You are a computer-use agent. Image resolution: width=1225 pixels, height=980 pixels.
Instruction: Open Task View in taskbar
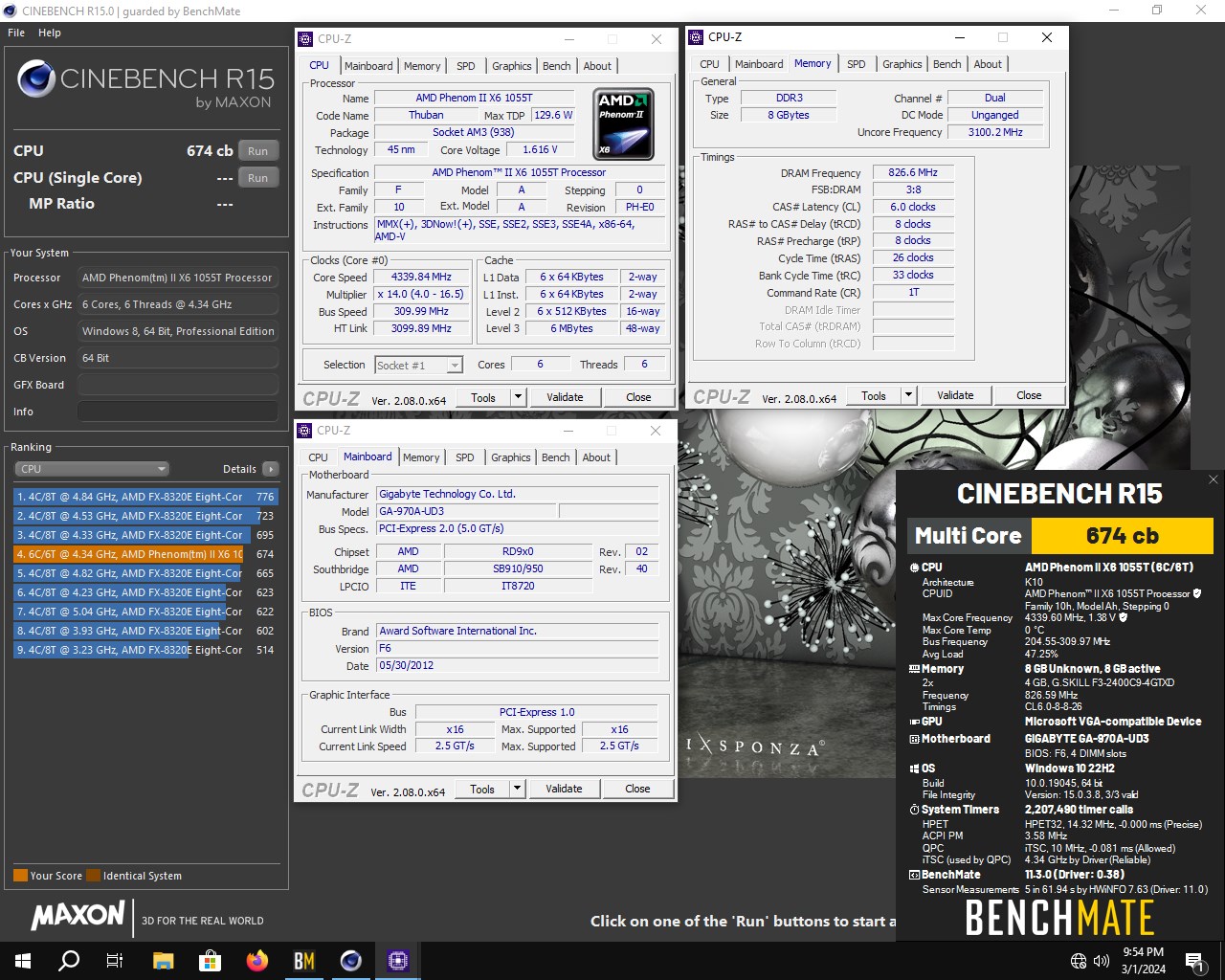pyautogui.click(x=115, y=961)
